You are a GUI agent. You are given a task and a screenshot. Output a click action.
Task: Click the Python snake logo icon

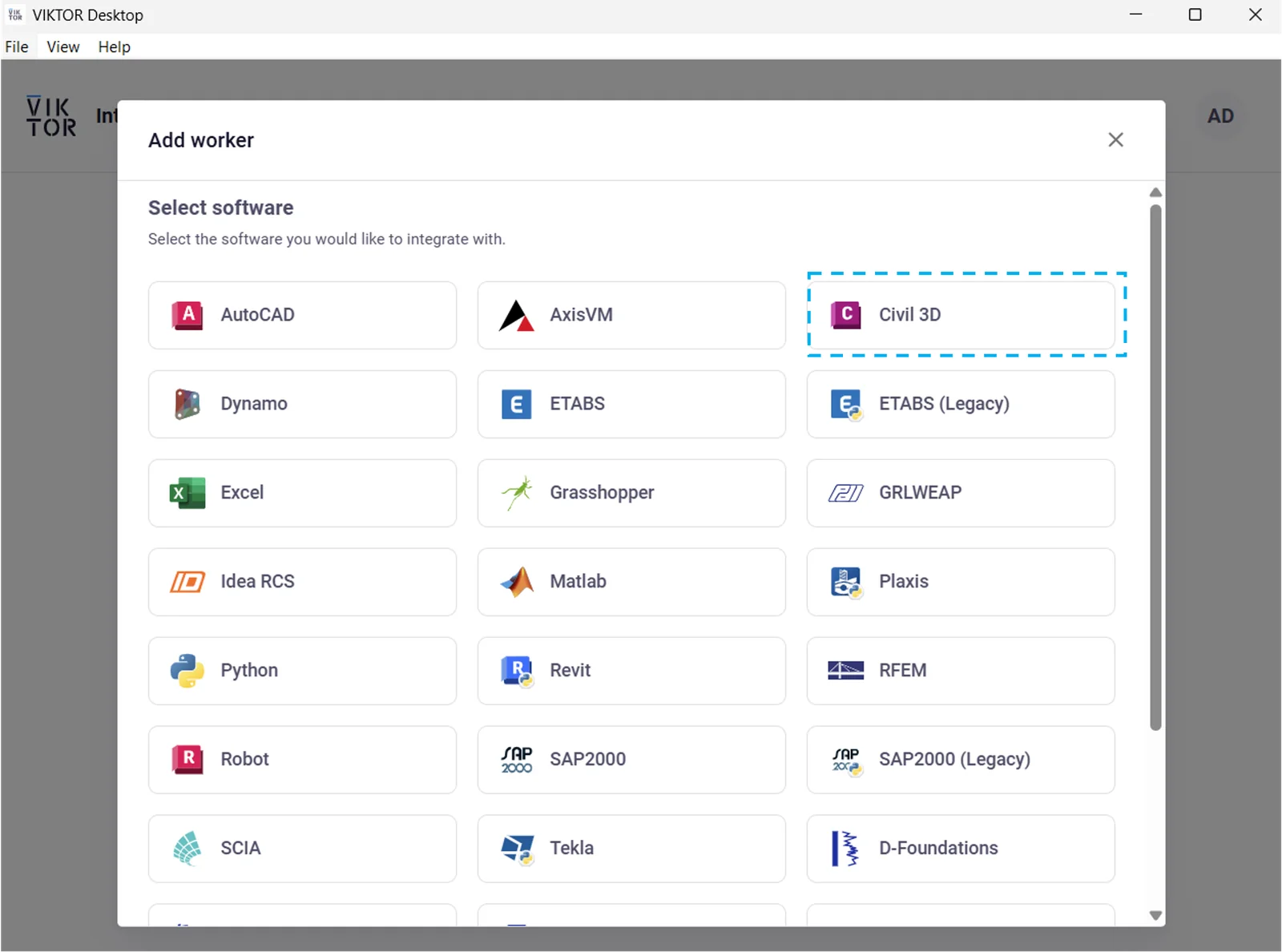[x=187, y=671]
